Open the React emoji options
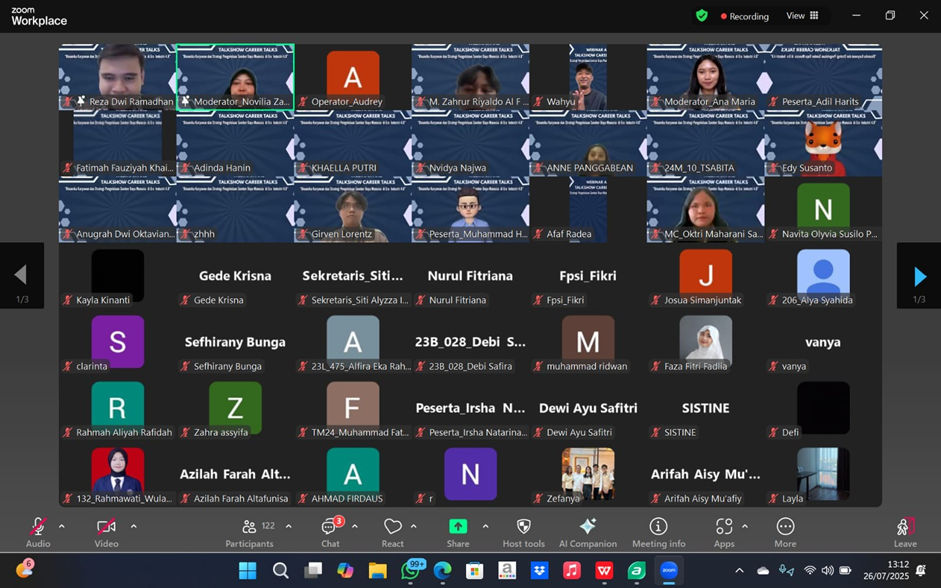Viewport: 941px width, 588px height. (x=392, y=530)
